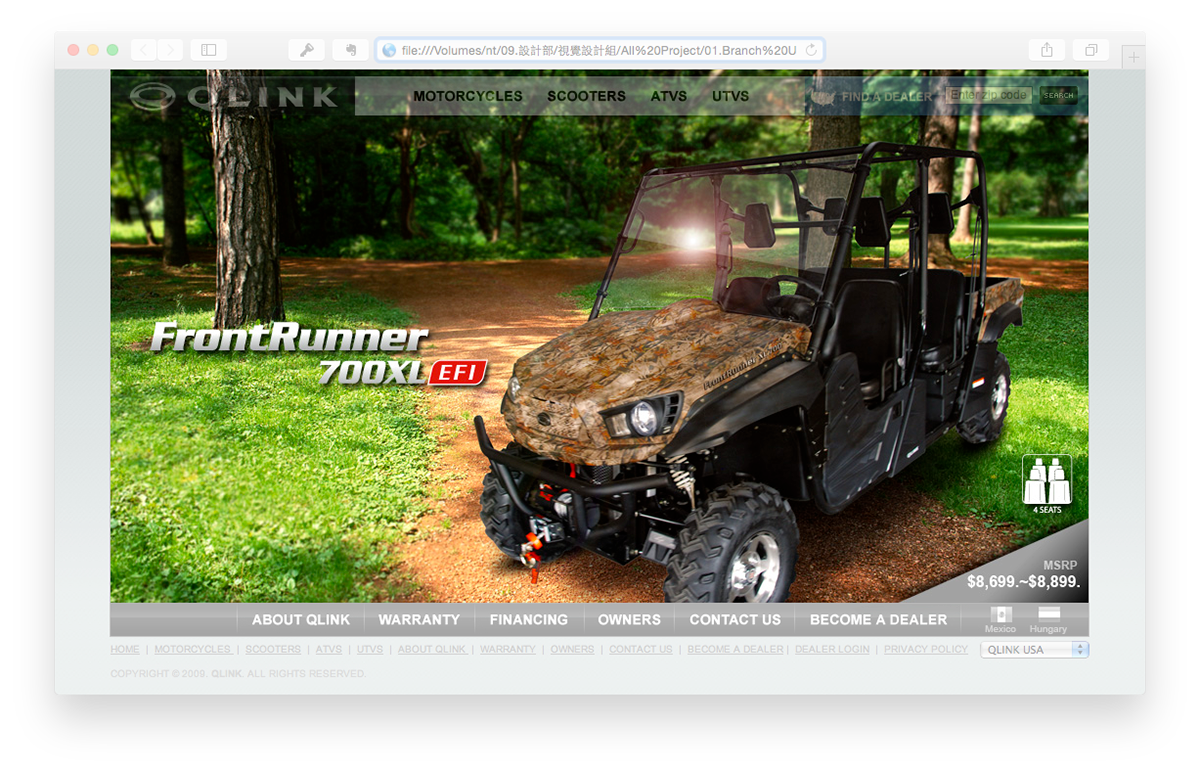Open the ATVs menu
Screen dimensions: 1200x773
(669, 97)
